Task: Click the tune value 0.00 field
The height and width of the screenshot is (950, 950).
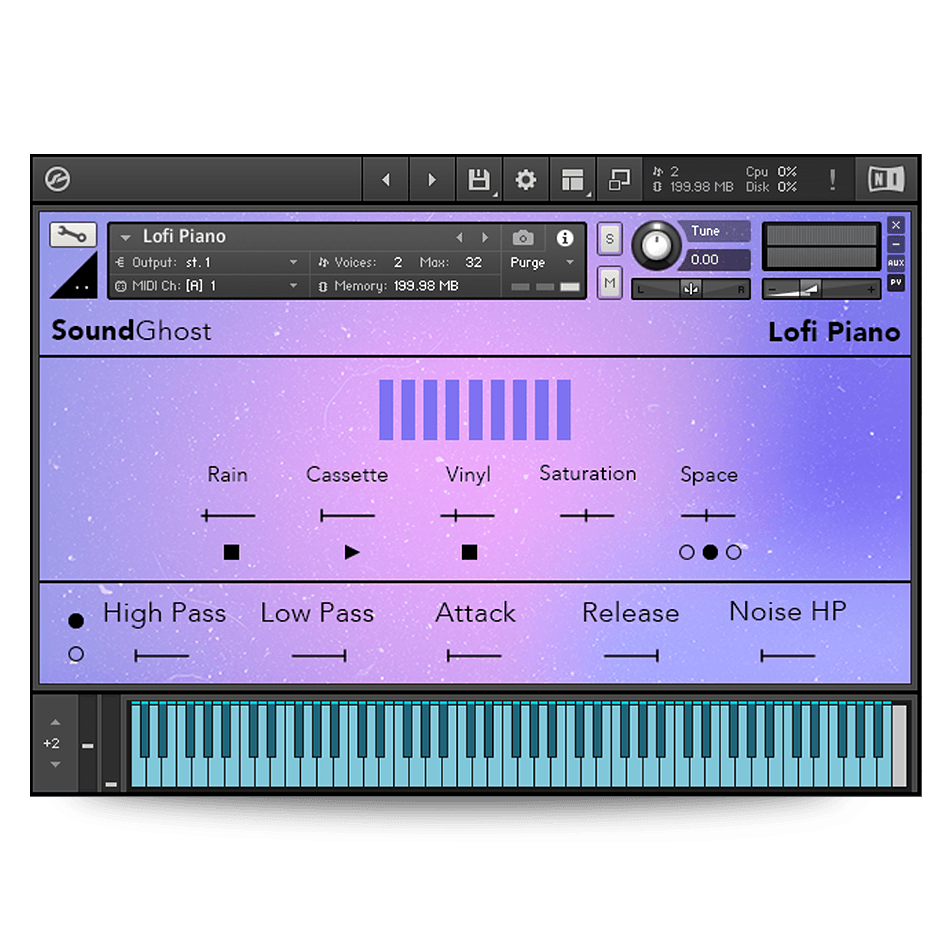Action: pyautogui.click(x=719, y=260)
